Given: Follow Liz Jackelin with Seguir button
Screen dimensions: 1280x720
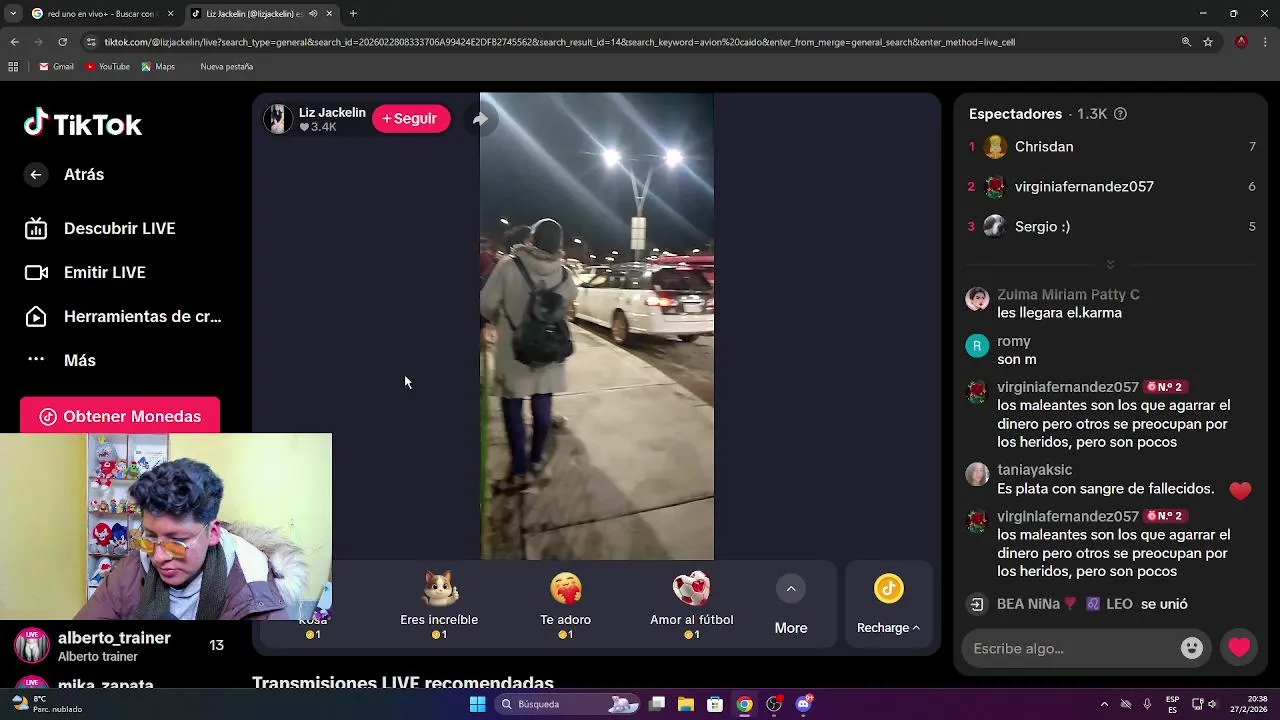Looking at the screenshot, I should tap(411, 118).
